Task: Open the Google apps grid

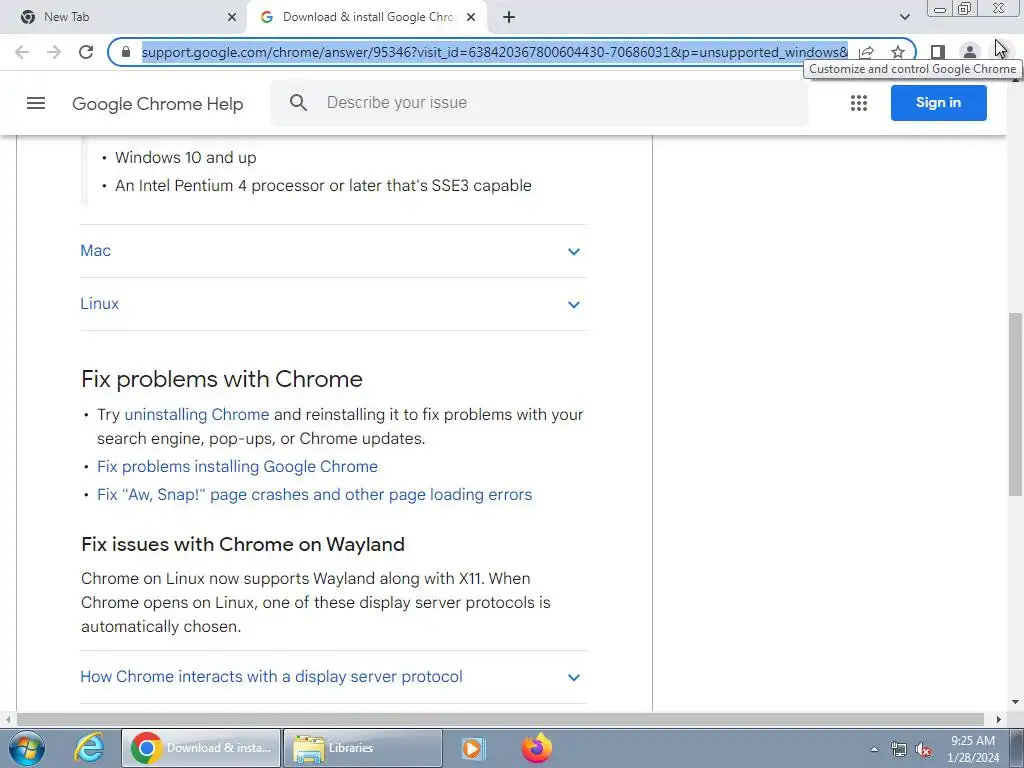Action: coord(859,103)
